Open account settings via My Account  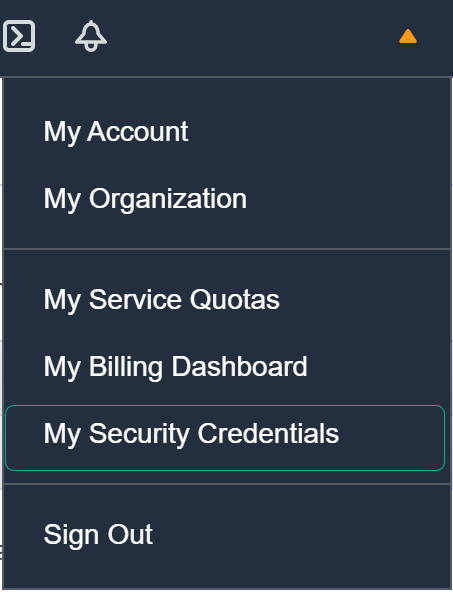click(116, 132)
